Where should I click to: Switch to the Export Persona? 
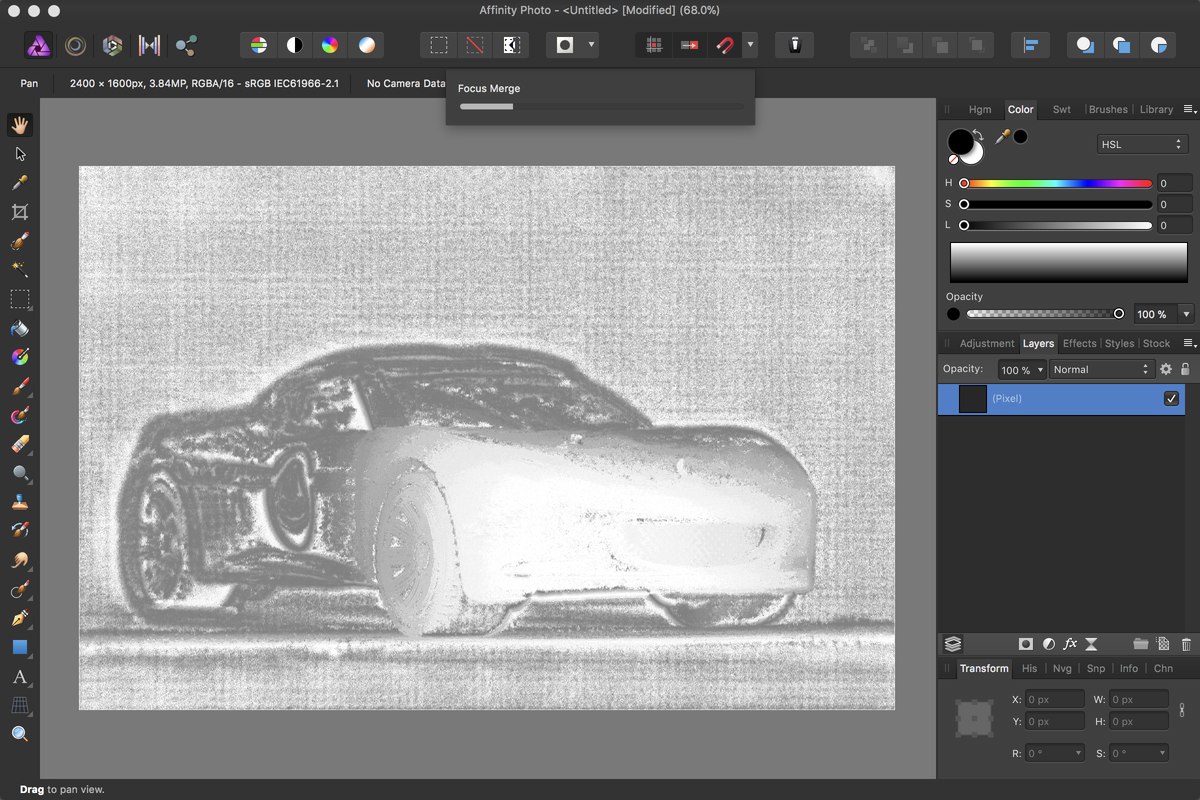coord(186,45)
